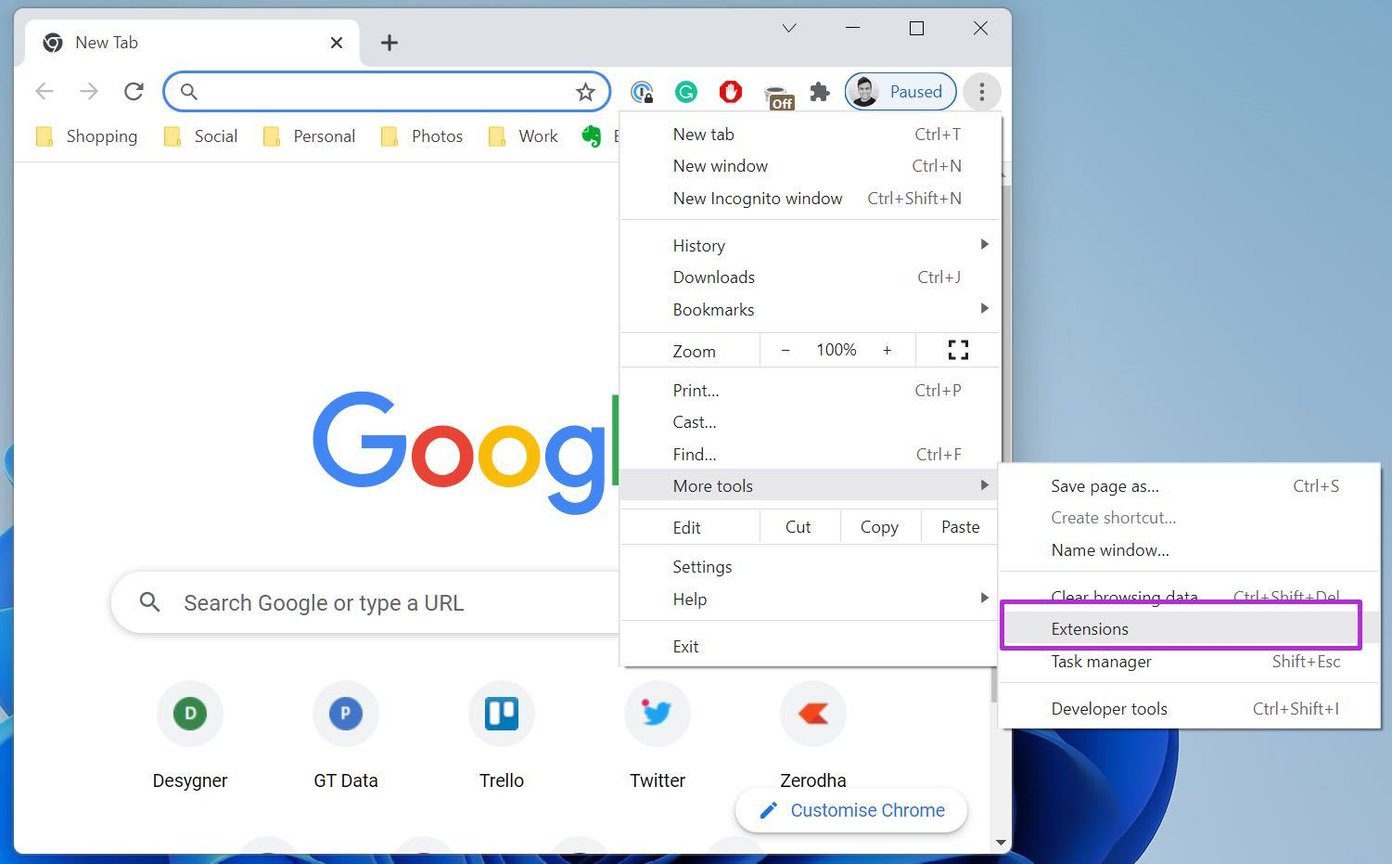Open the Twitter shortcut
Viewport: 1392px width, 864px height.
(x=657, y=737)
